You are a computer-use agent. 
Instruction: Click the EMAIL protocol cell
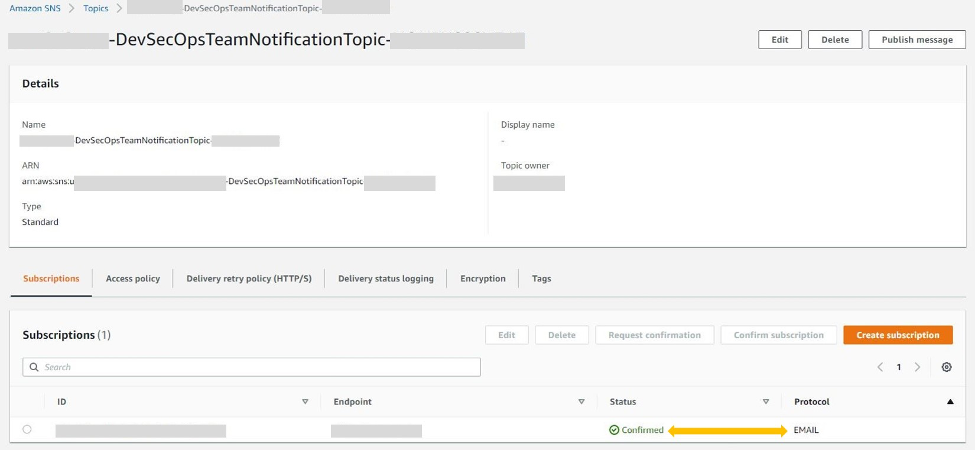806,431
